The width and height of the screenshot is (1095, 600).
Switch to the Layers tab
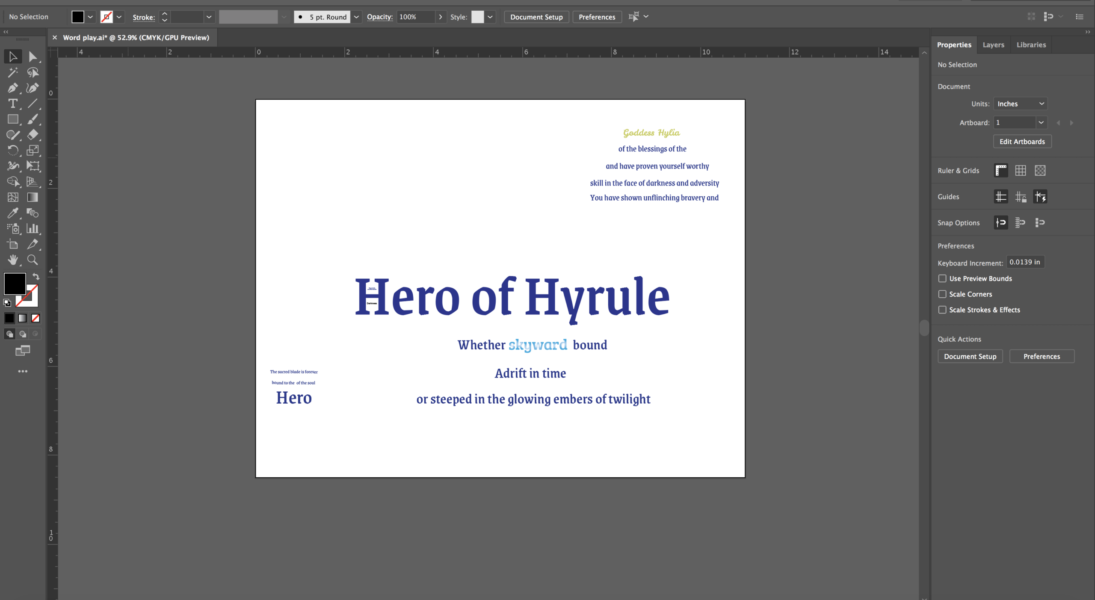pyautogui.click(x=993, y=45)
